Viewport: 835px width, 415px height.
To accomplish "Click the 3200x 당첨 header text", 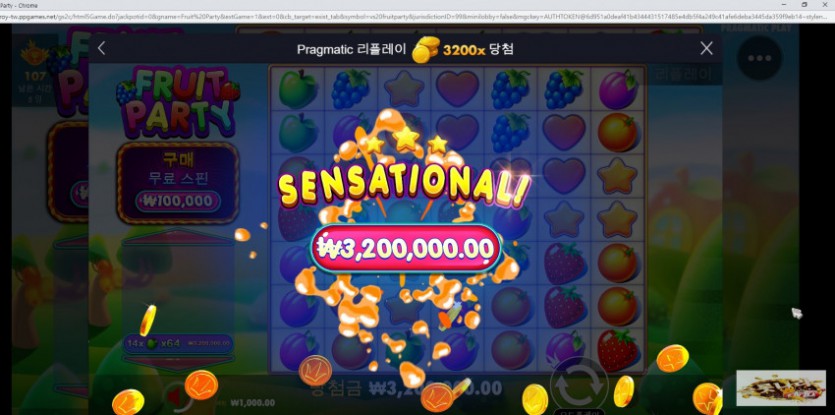I will (478, 50).
